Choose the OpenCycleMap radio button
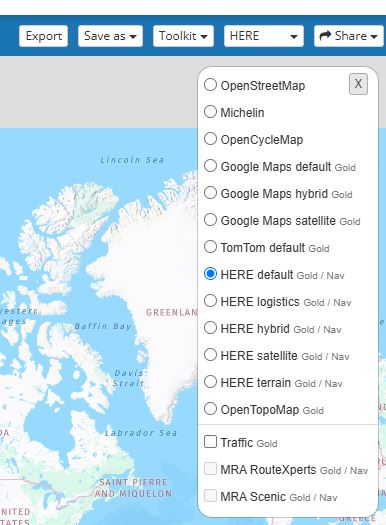Screen dimensions: 386x525 [x=210, y=139]
